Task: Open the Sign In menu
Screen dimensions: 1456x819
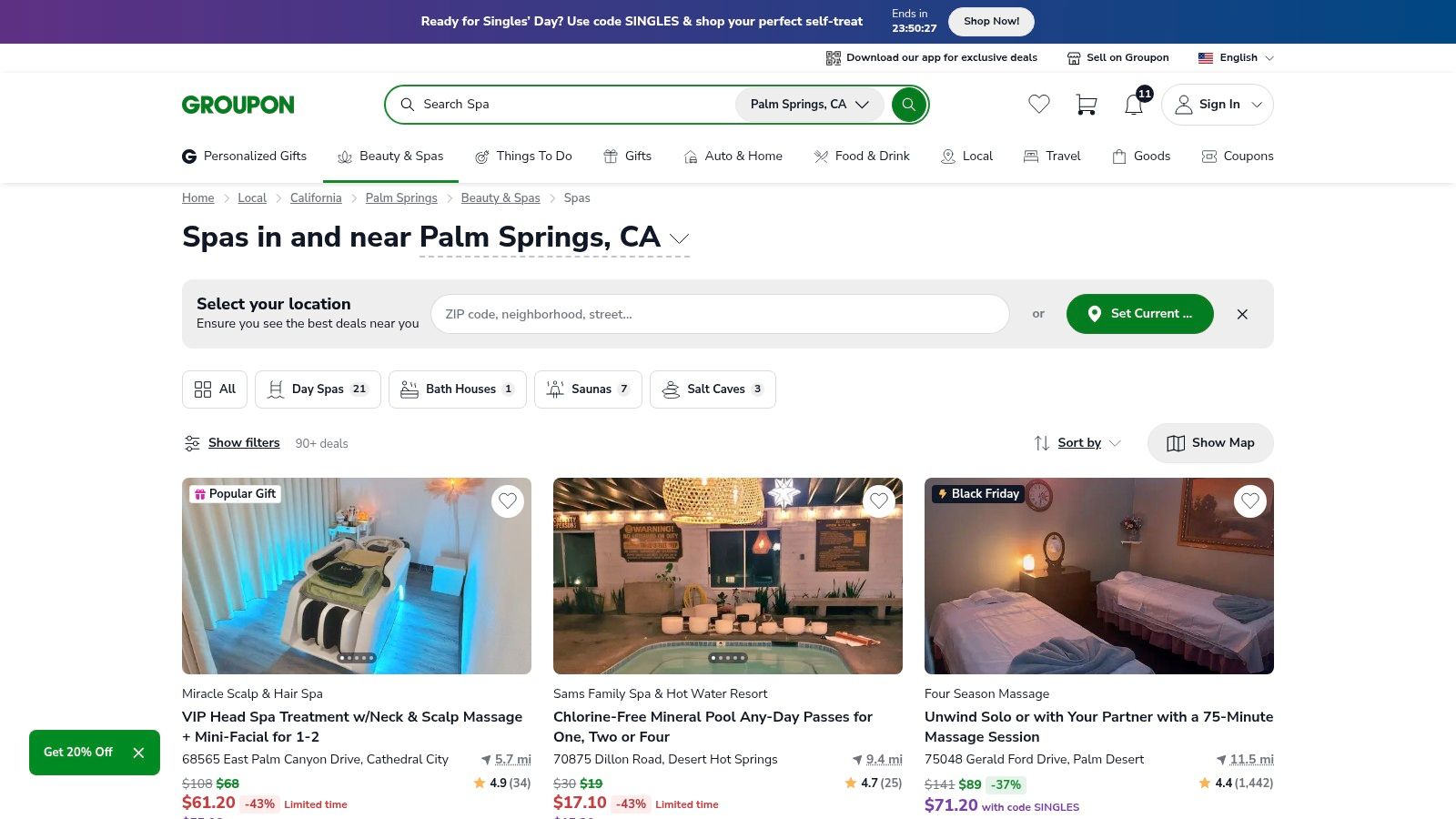Action: point(1217,104)
